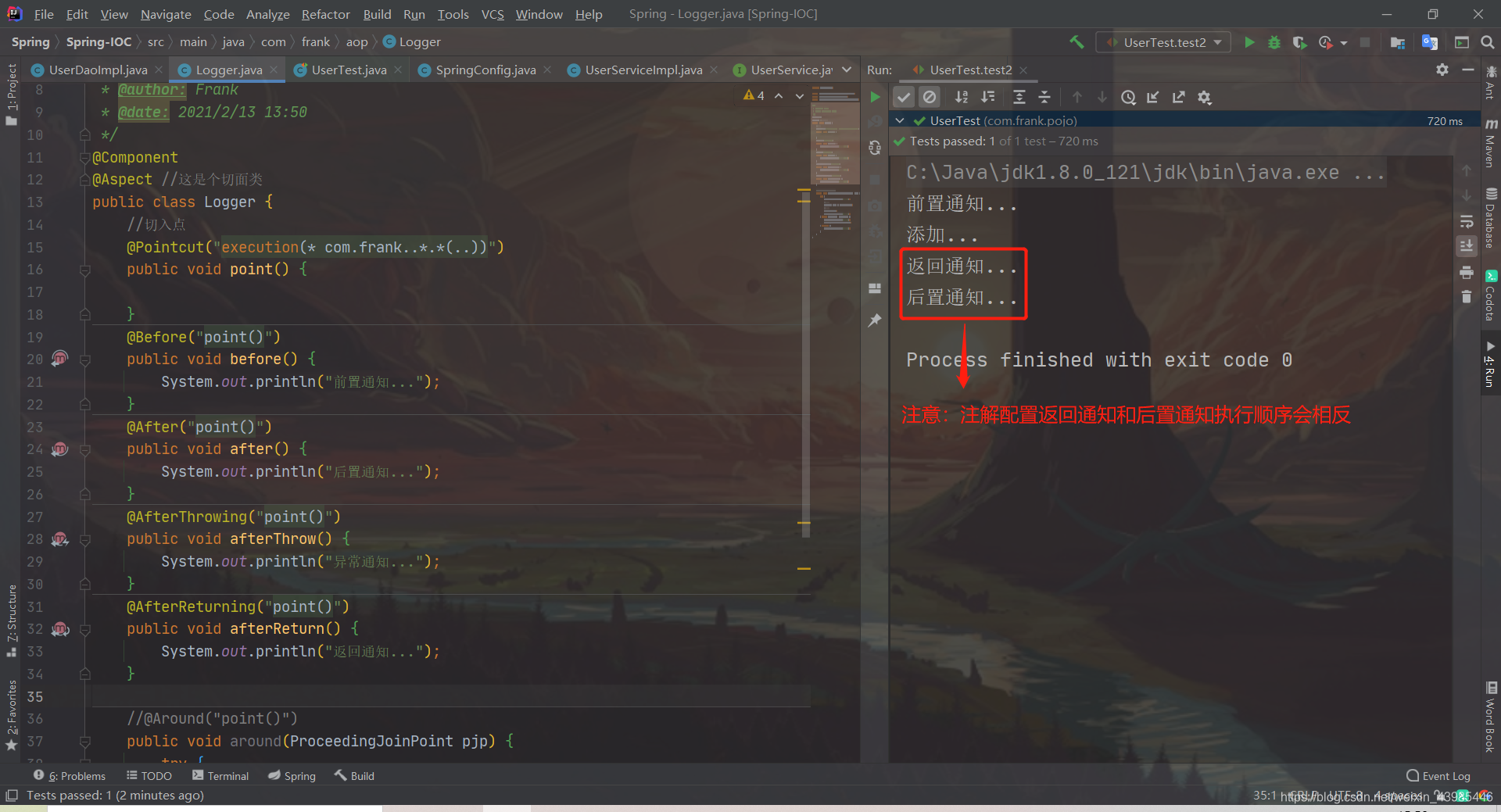Jump to next highlighted warning arrow
Image resolution: width=1501 pixels, height=812 pixels.
pyautogui.click(x=799, y=95)
